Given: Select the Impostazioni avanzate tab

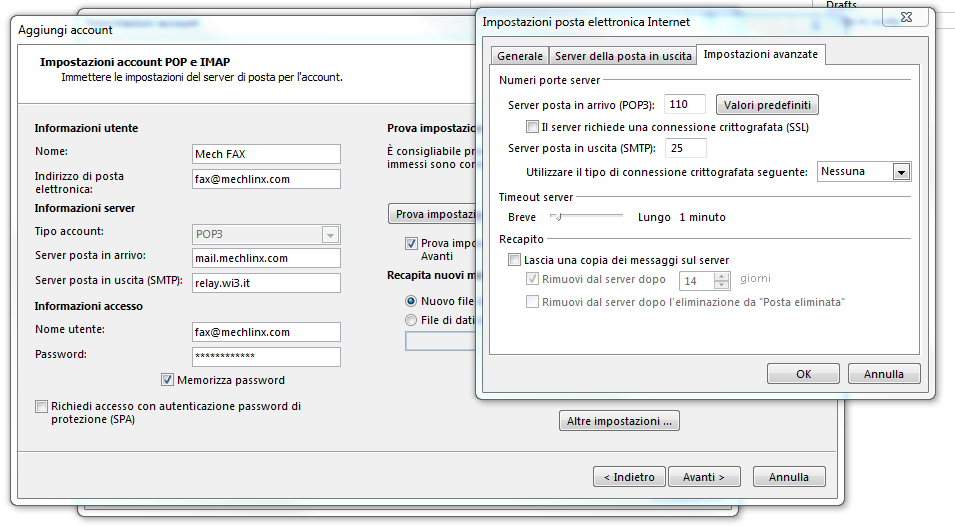Looking at the screenshot, I should click(x=761, y=55).
